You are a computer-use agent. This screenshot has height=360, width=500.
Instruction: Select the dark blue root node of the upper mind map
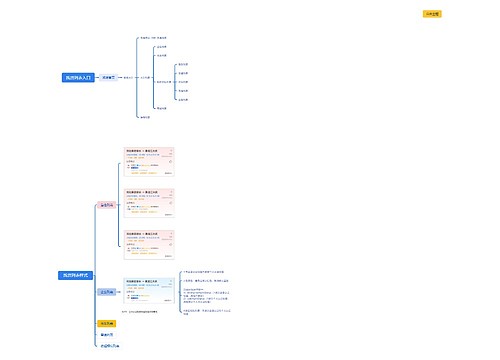(78, 78)
